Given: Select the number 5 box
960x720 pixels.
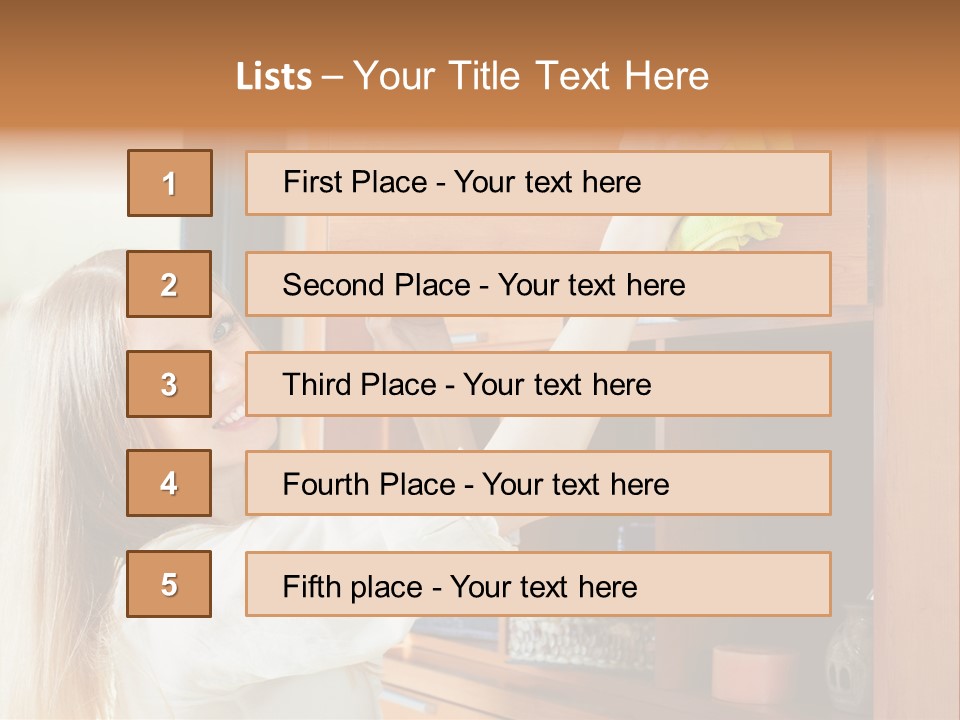Looking at the screenshot, I should coord(169,584).
